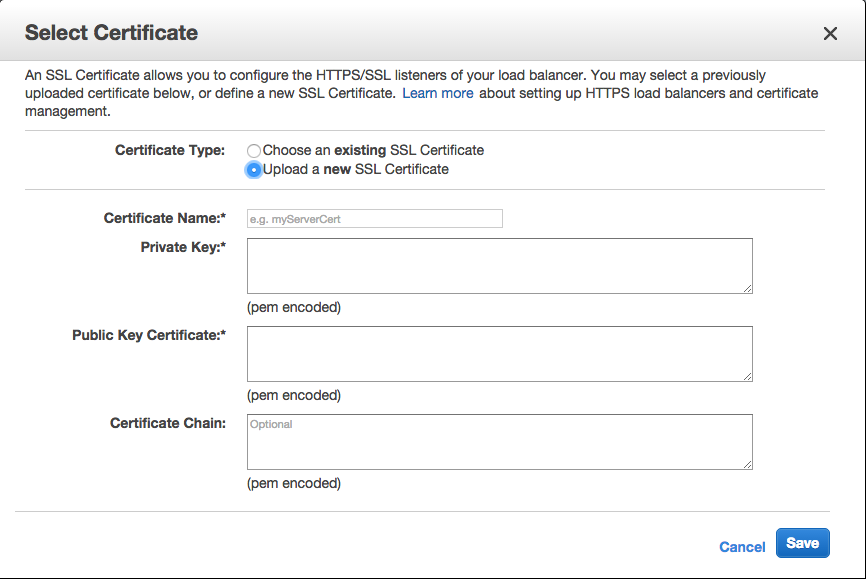Click the Certificate Type label
This screenshot has height=579, width=866.
[170, 150]
